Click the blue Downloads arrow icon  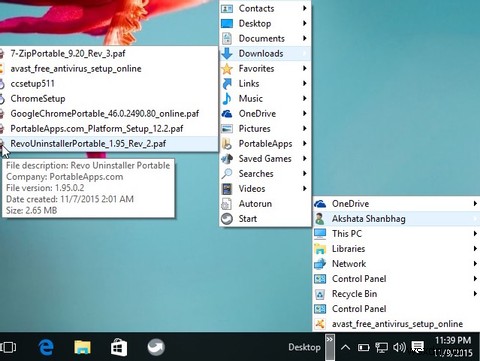pos(227,53)
